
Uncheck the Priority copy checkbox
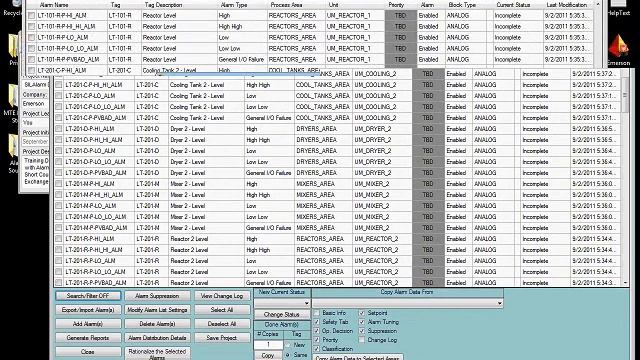(x=317, y=340)
